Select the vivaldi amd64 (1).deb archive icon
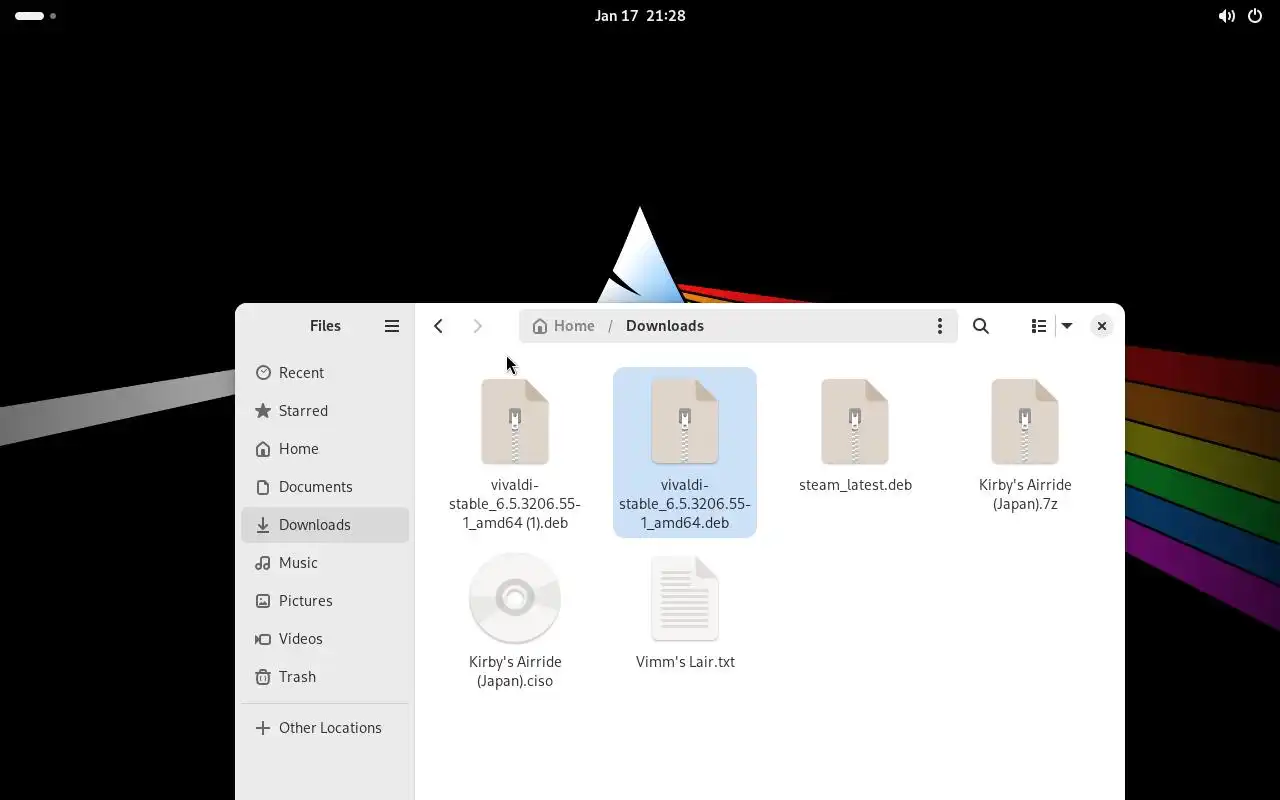 click(515, 421)
